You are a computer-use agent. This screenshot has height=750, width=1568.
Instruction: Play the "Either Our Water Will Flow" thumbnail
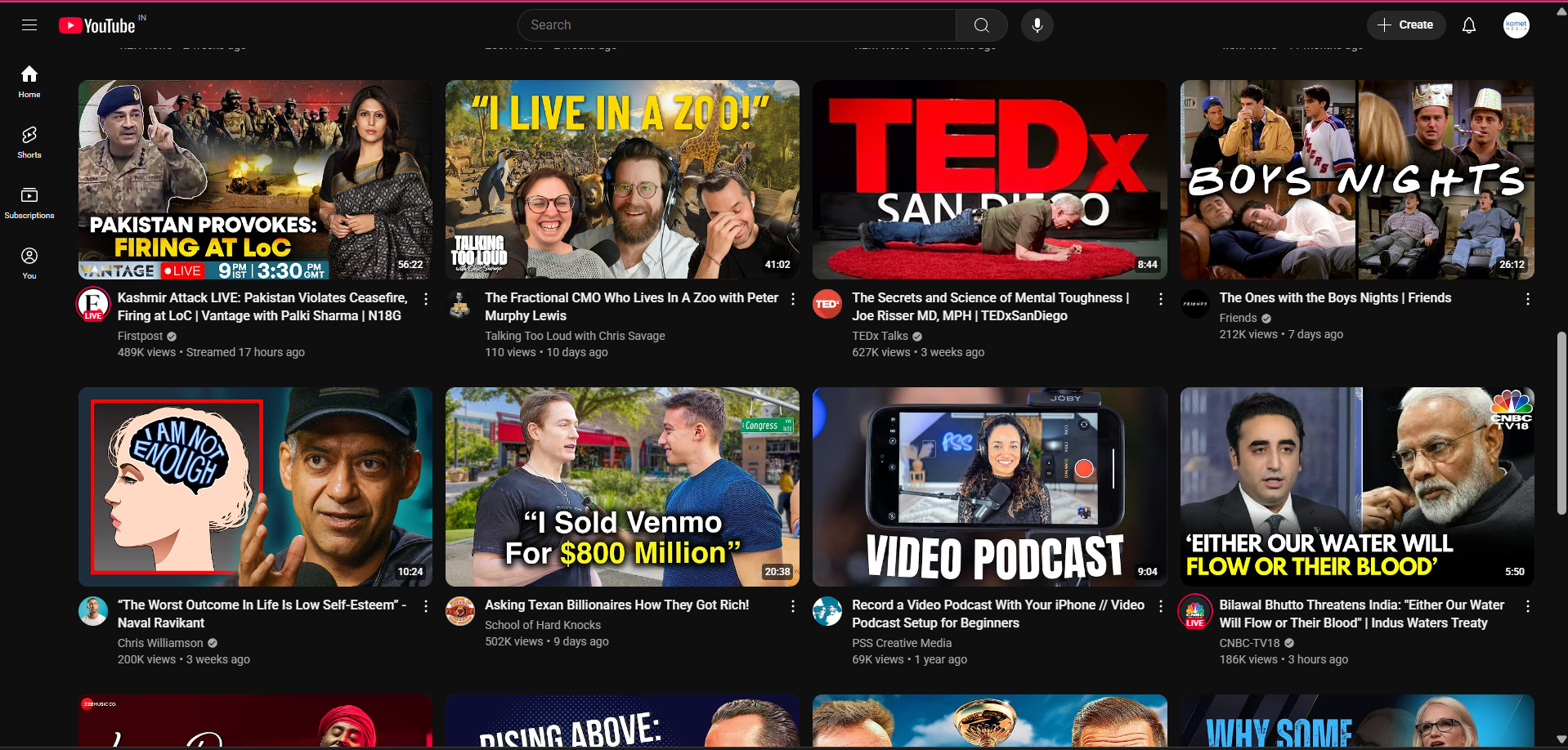pyautogui.click(x=1357, y=487)
